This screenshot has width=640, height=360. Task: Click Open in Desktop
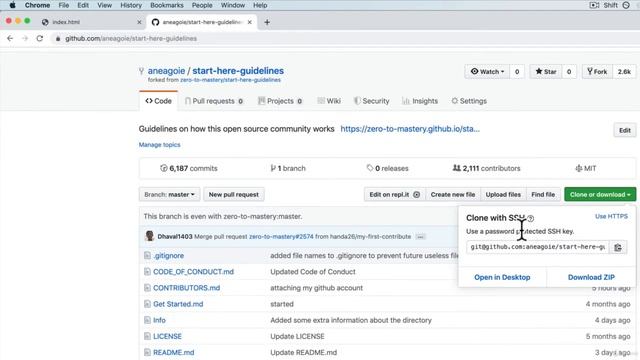(x=502, y=277)
